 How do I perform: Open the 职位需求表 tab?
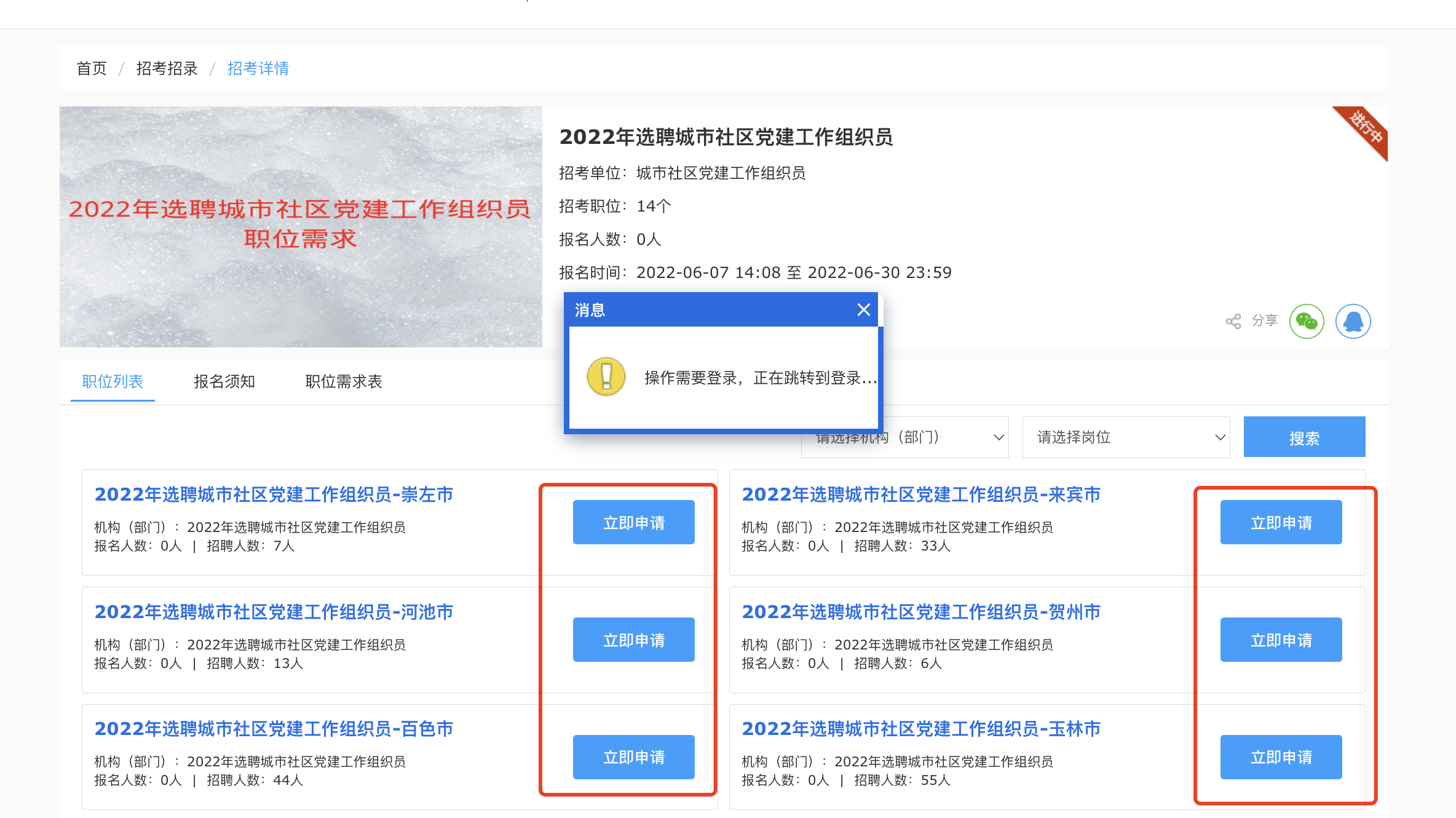tap(343, 381)
